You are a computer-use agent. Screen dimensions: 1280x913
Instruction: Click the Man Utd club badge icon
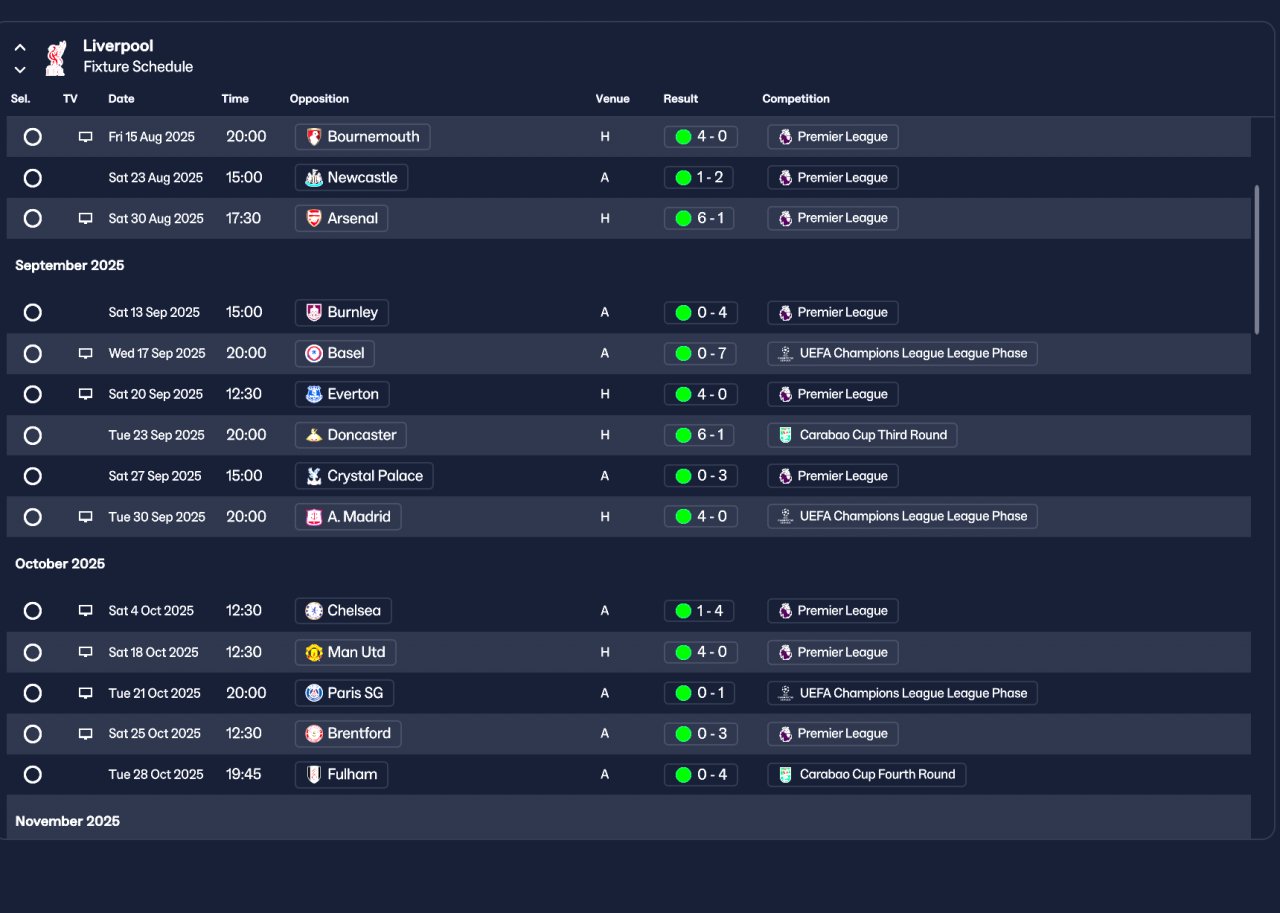314,652
